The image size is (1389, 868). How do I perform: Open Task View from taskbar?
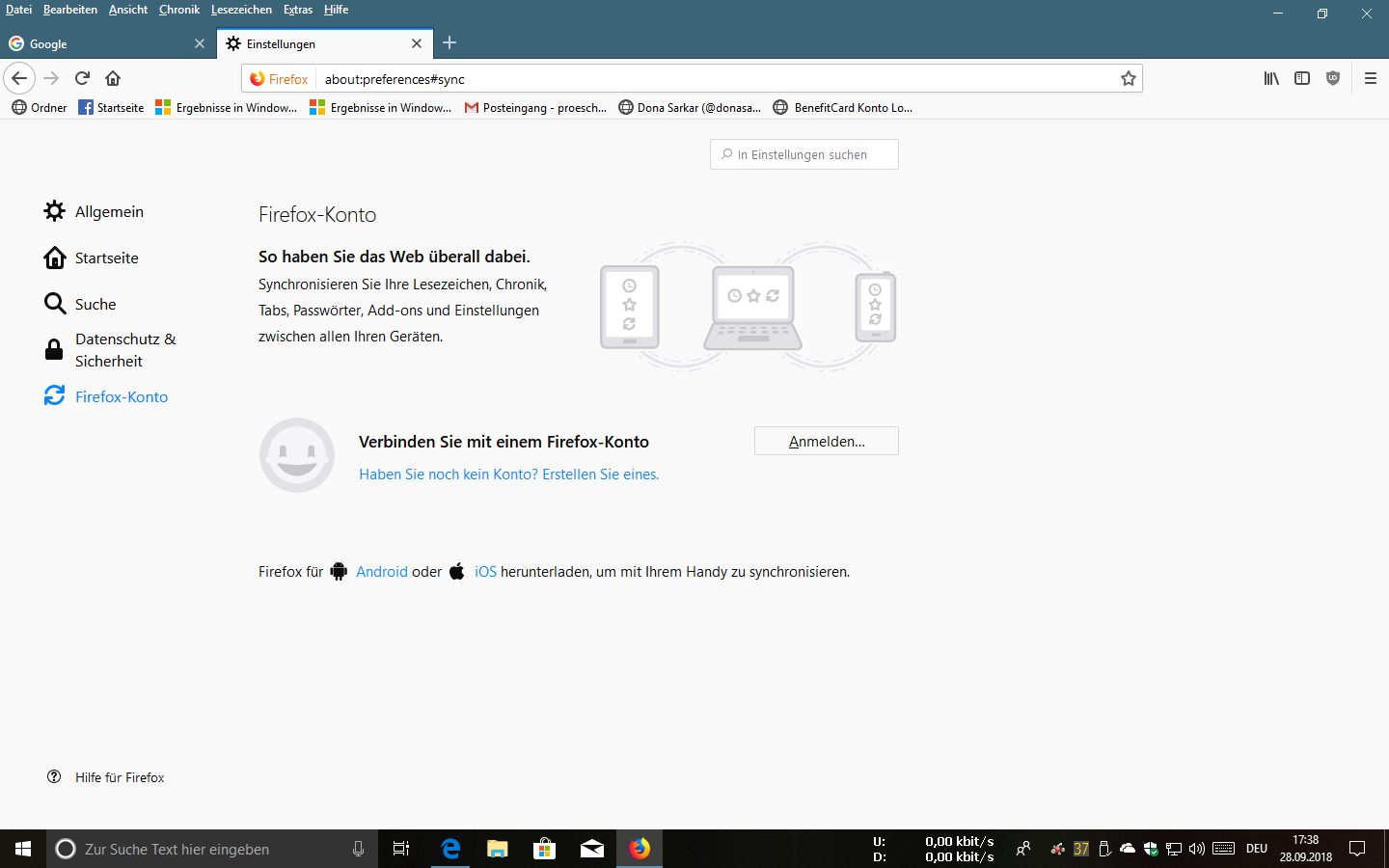click(x=401, y=849)
